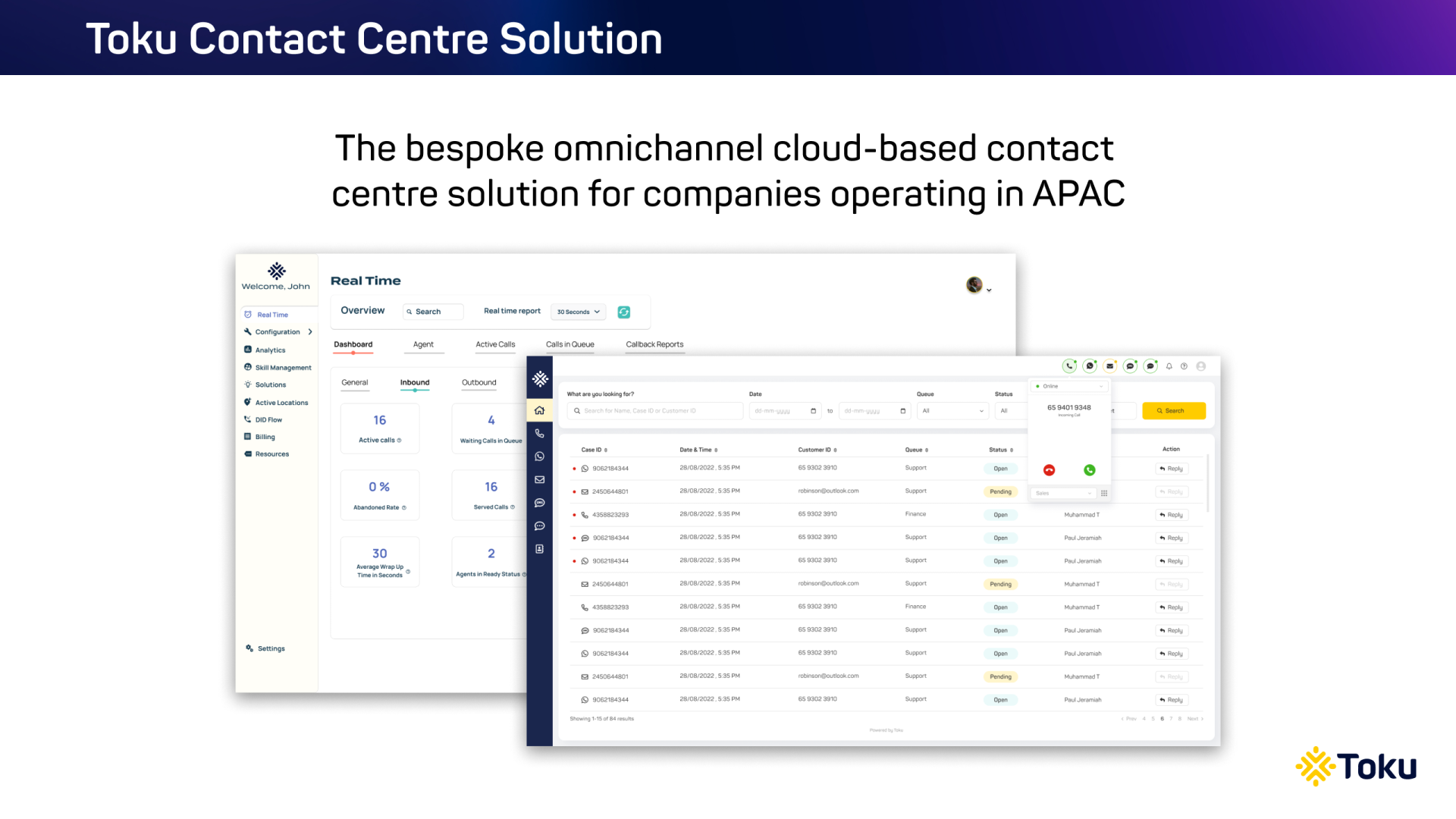This screenshot has height=819, width=1456.
Task: Open the dial keypad grid icon
Action: tap(1104, 493)
